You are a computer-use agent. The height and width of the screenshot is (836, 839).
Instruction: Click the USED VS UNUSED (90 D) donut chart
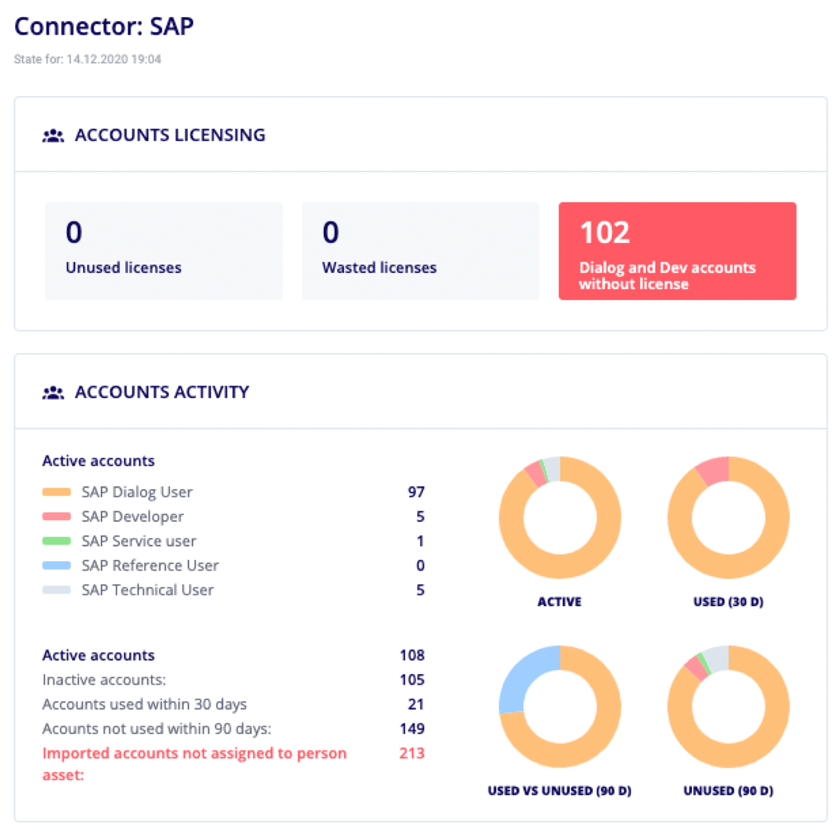(x=560, y=706)
